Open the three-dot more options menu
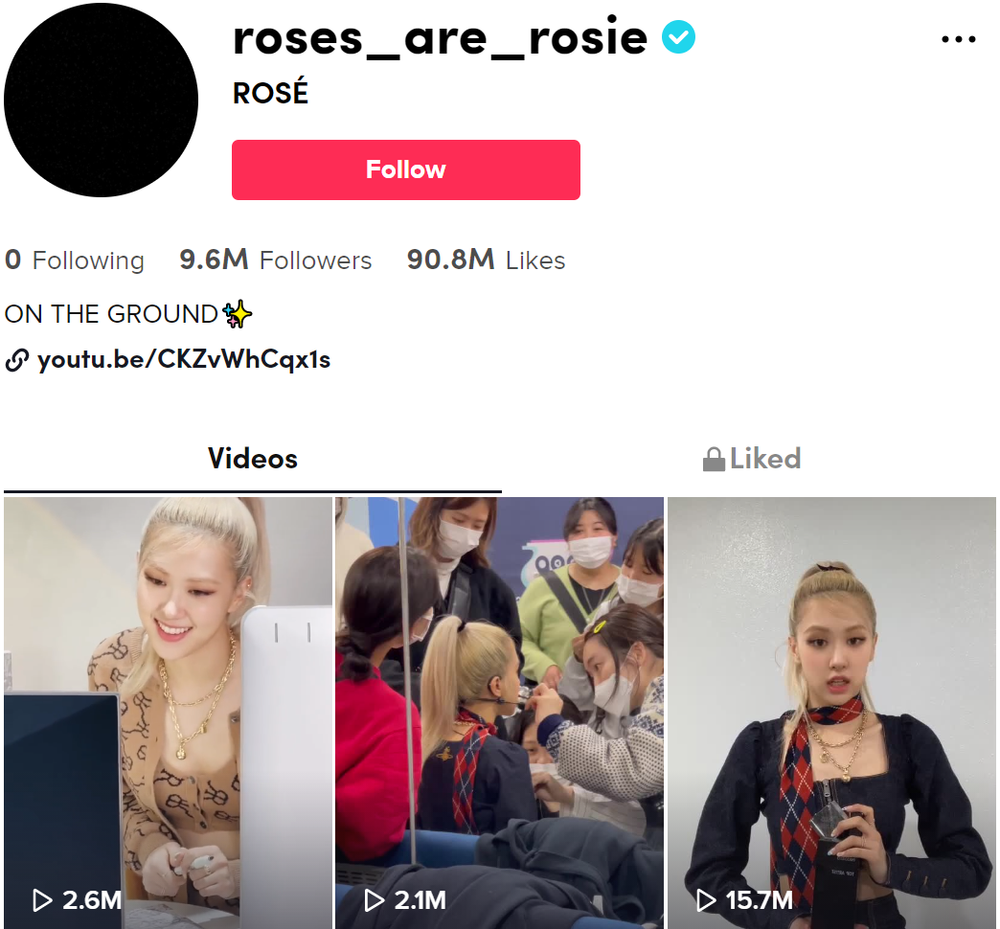1000x929 pixels. point(958,40)
